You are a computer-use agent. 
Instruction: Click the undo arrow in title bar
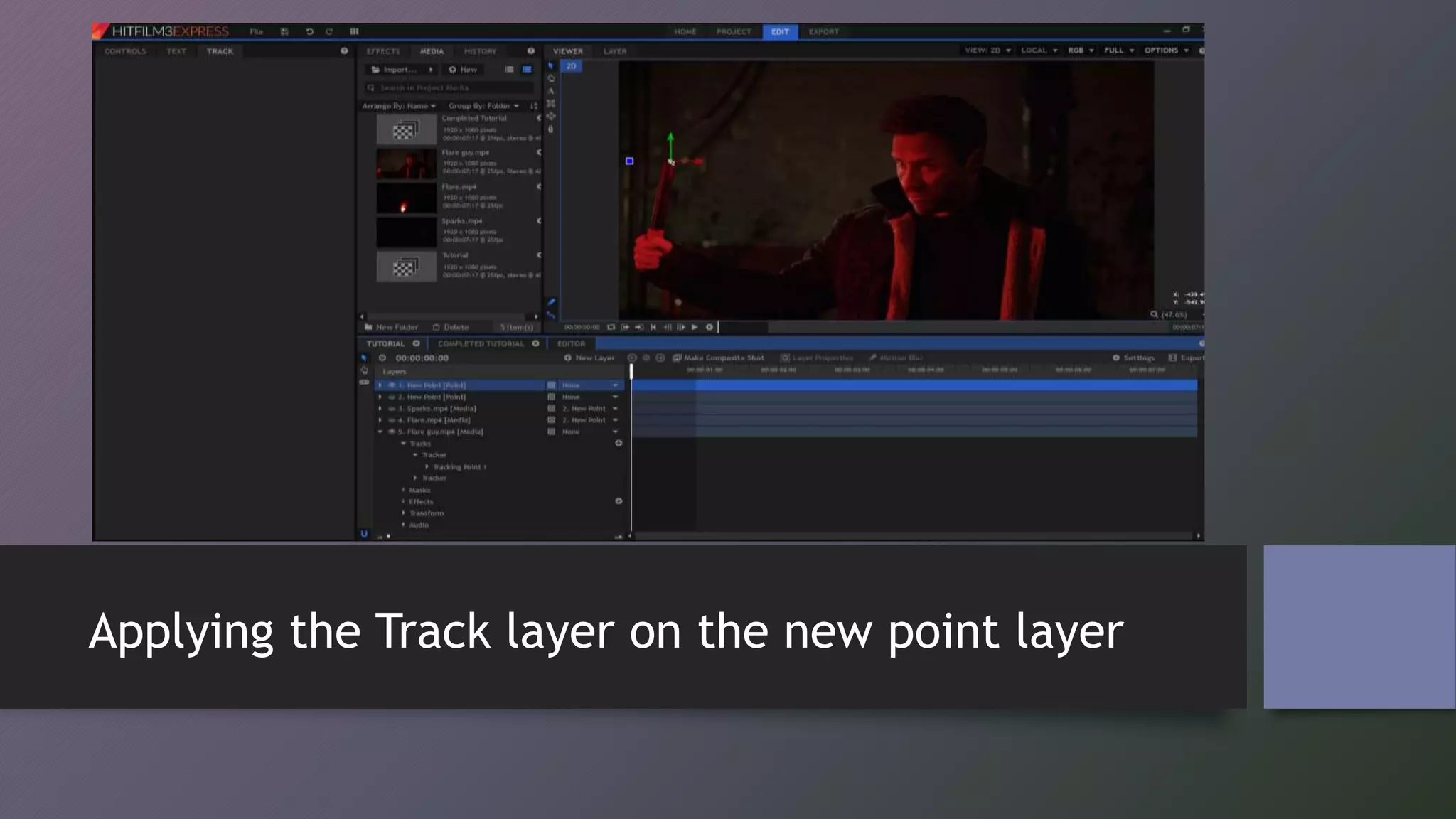(x=309, y=31)
